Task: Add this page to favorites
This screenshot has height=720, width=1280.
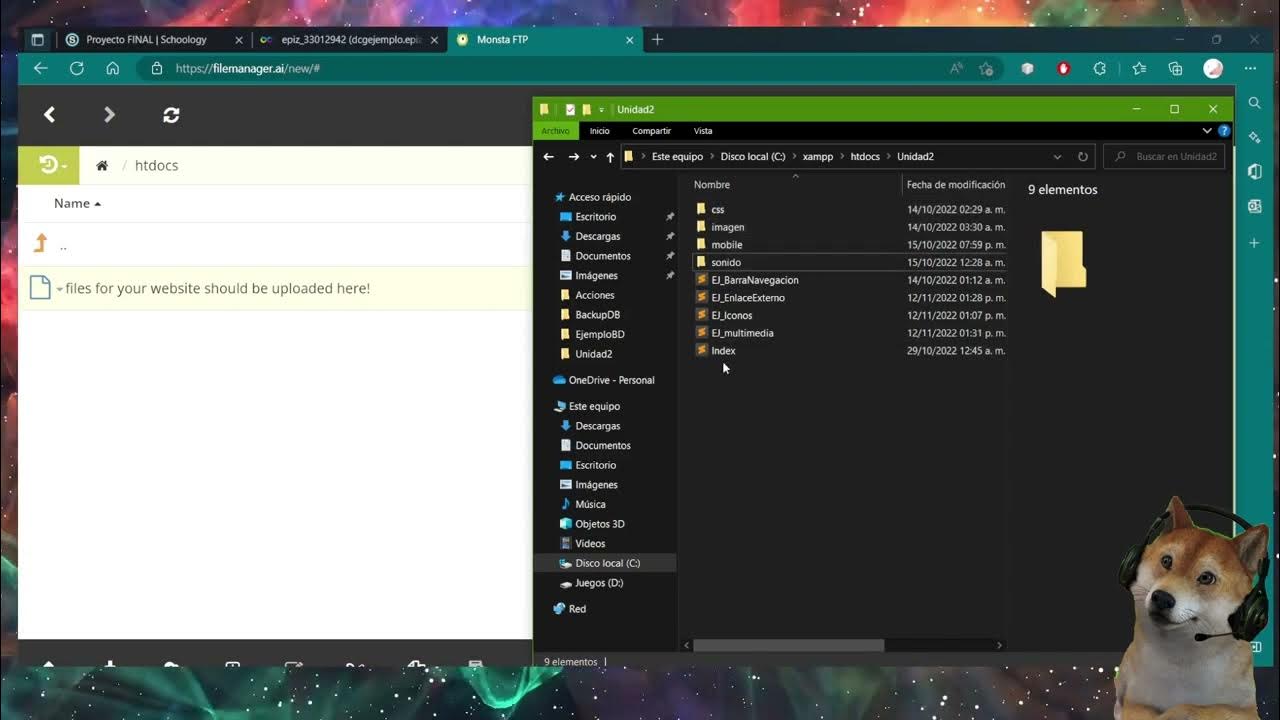Action: (986, 68)
